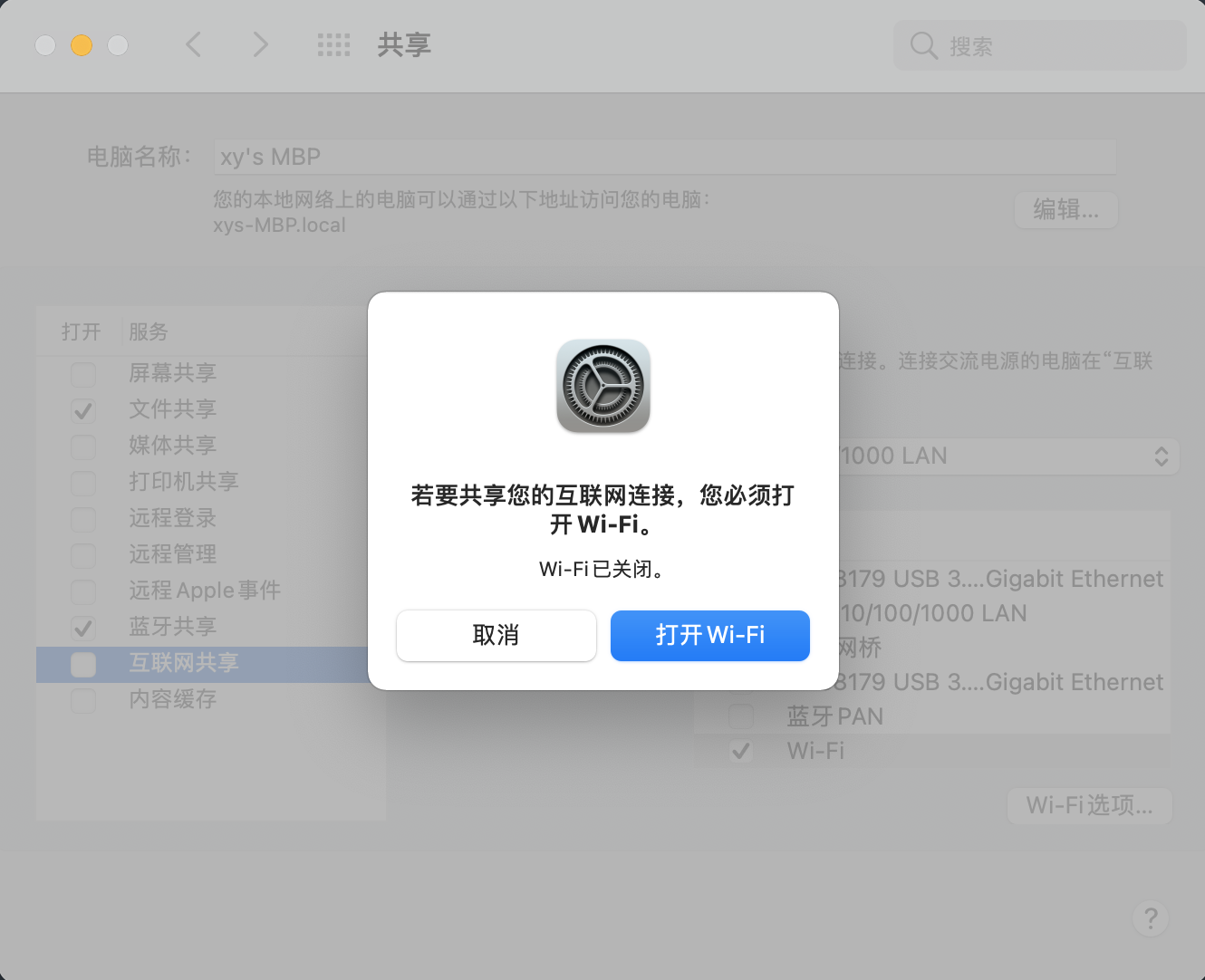Click the 电脑名称 text field

click(x=665, y=157)
